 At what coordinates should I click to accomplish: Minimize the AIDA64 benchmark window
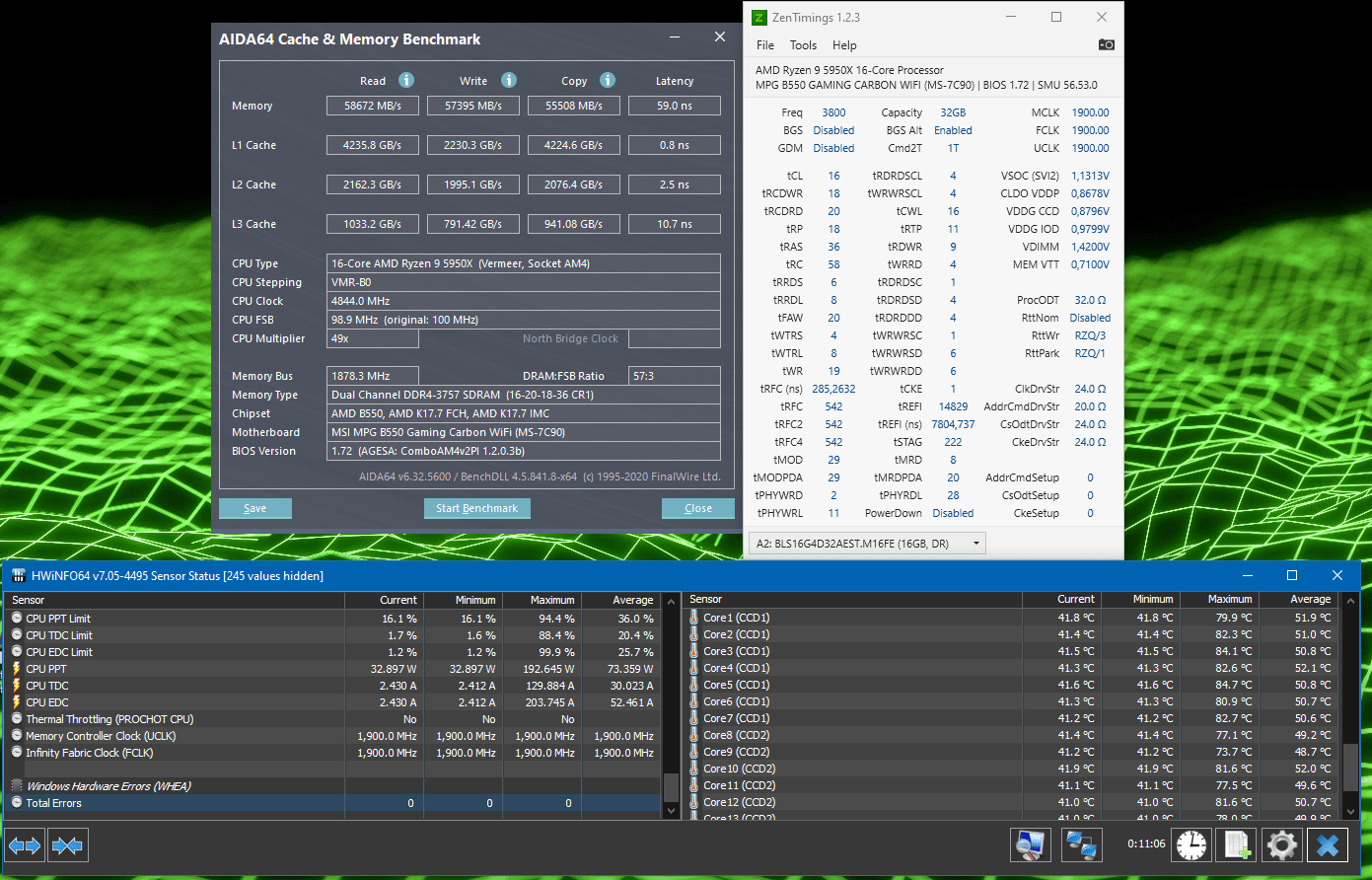676,37
